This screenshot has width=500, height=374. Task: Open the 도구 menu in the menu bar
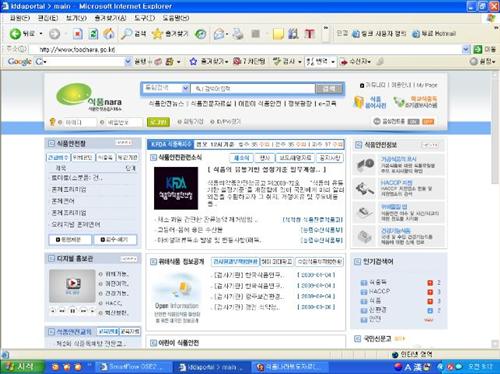pyautogui.click(x=144, y=18)
